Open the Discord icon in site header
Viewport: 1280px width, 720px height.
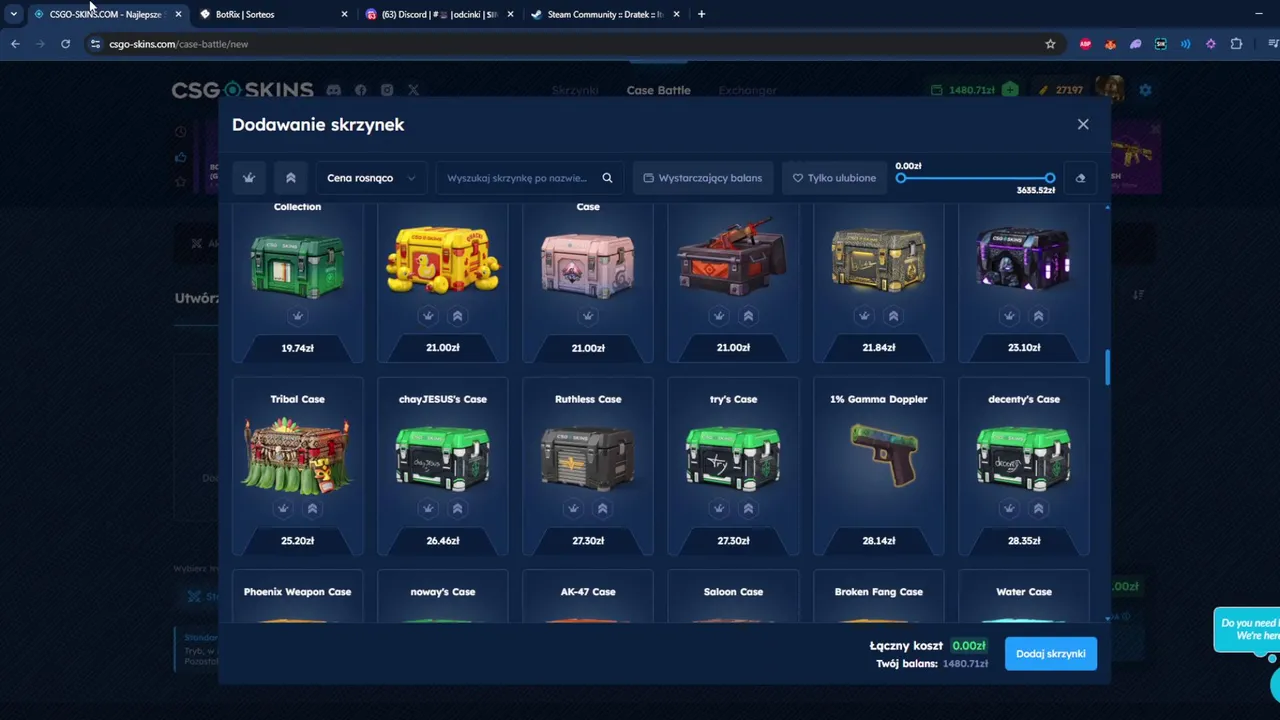(x=334, y=90)
